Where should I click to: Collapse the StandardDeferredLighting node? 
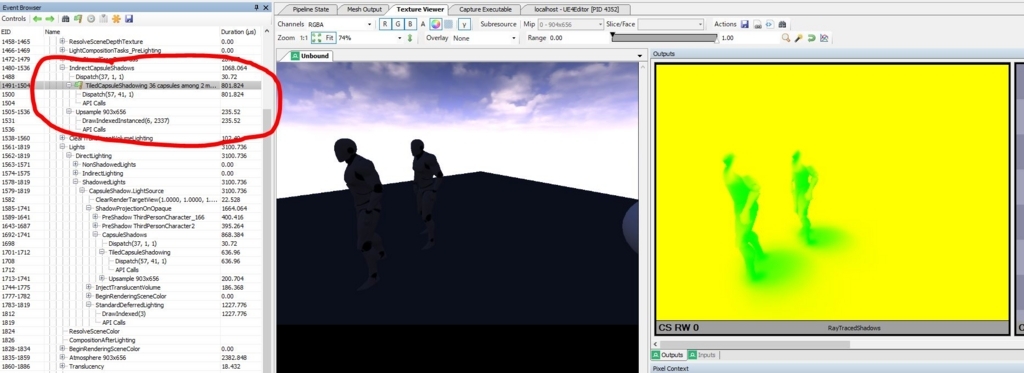pos(89,305)
